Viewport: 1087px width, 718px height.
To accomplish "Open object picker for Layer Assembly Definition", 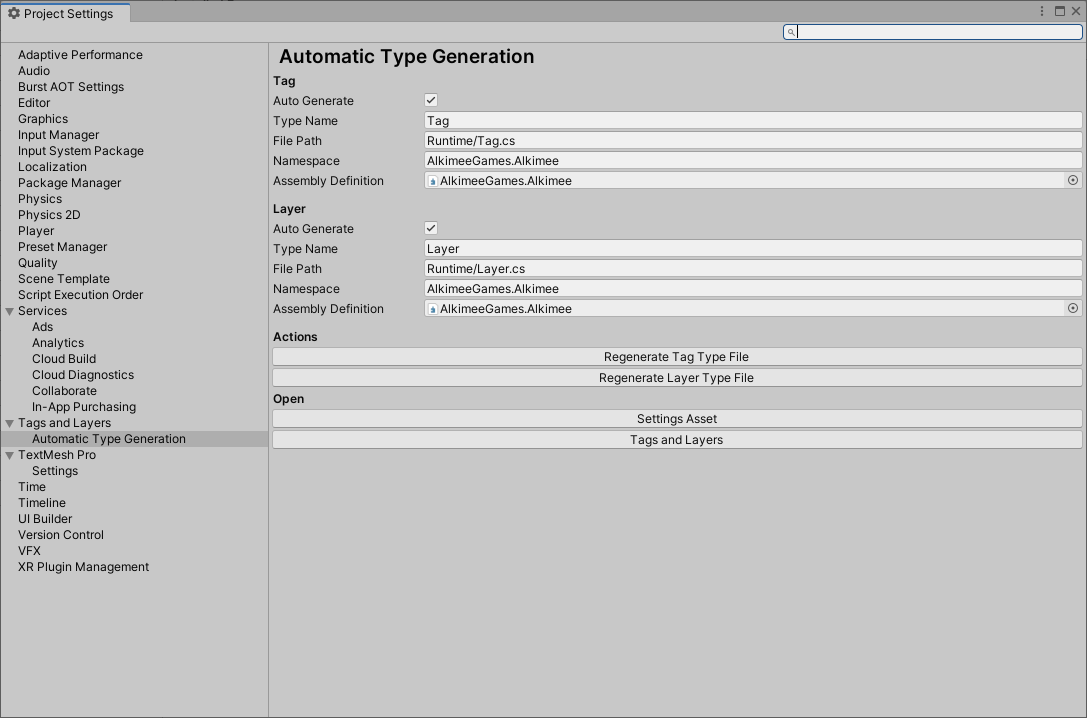I will 1073,309.
